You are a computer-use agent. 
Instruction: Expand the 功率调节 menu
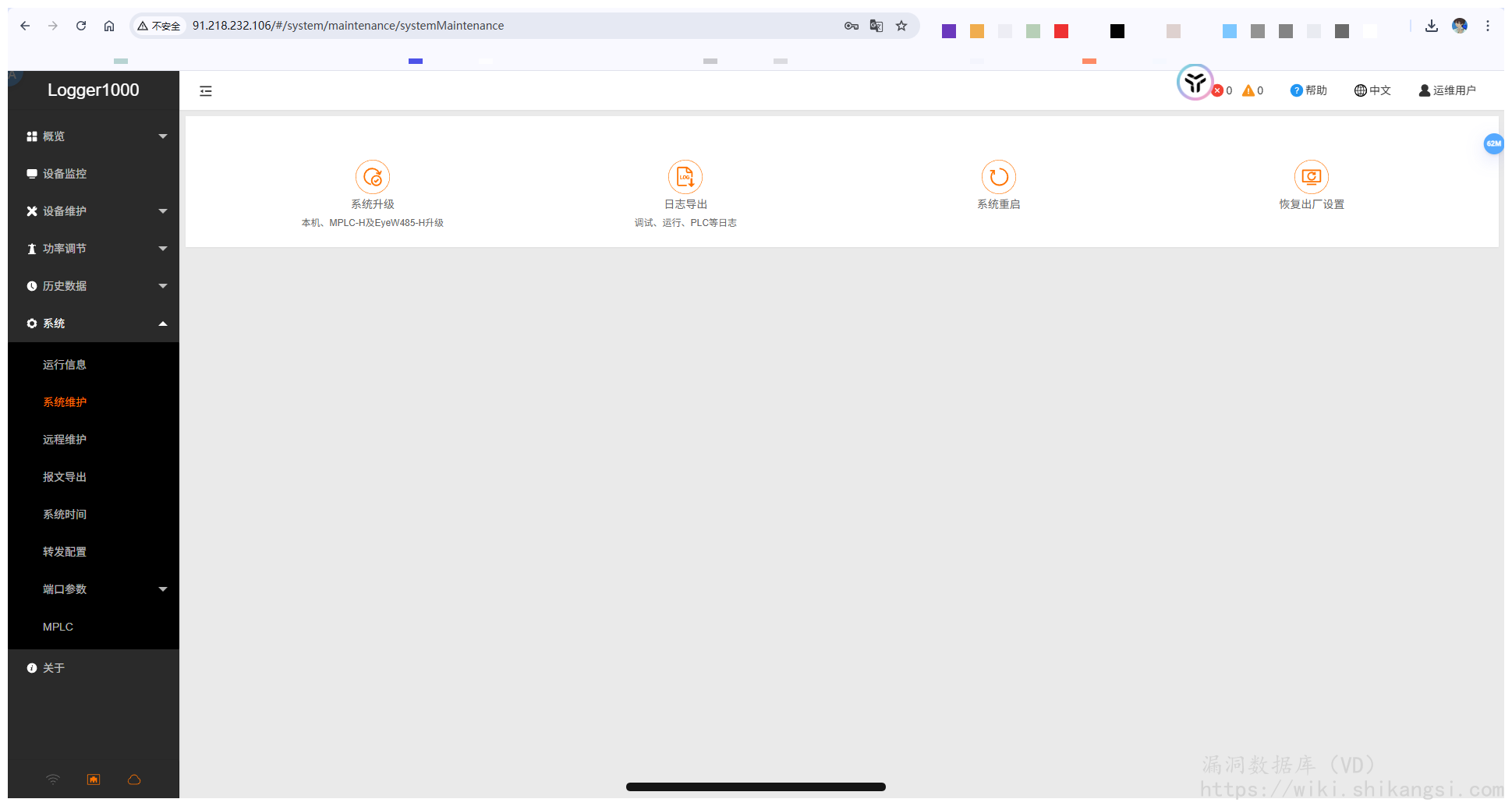[94, 249]
